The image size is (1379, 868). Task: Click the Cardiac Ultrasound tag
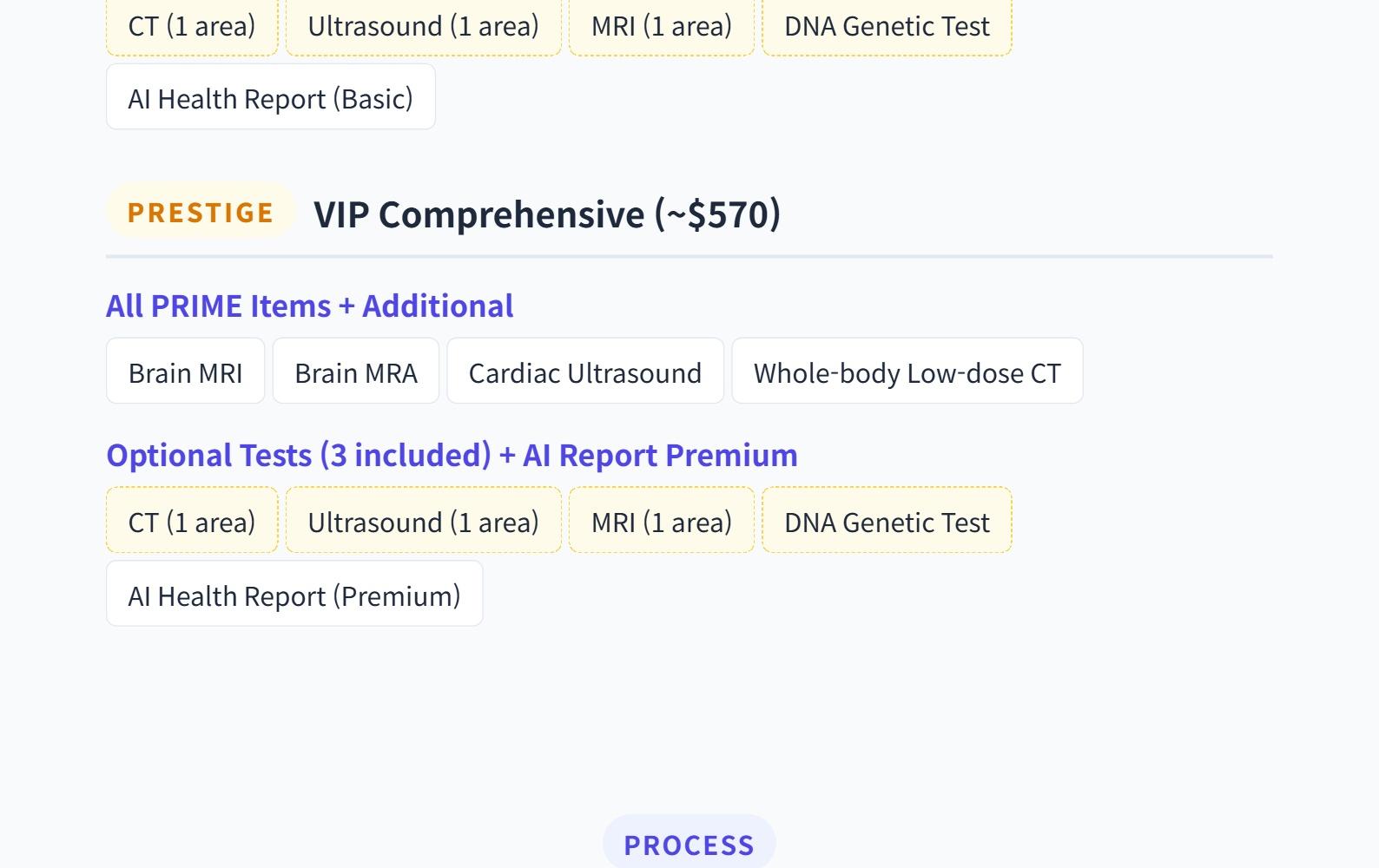tap(584, 372)
